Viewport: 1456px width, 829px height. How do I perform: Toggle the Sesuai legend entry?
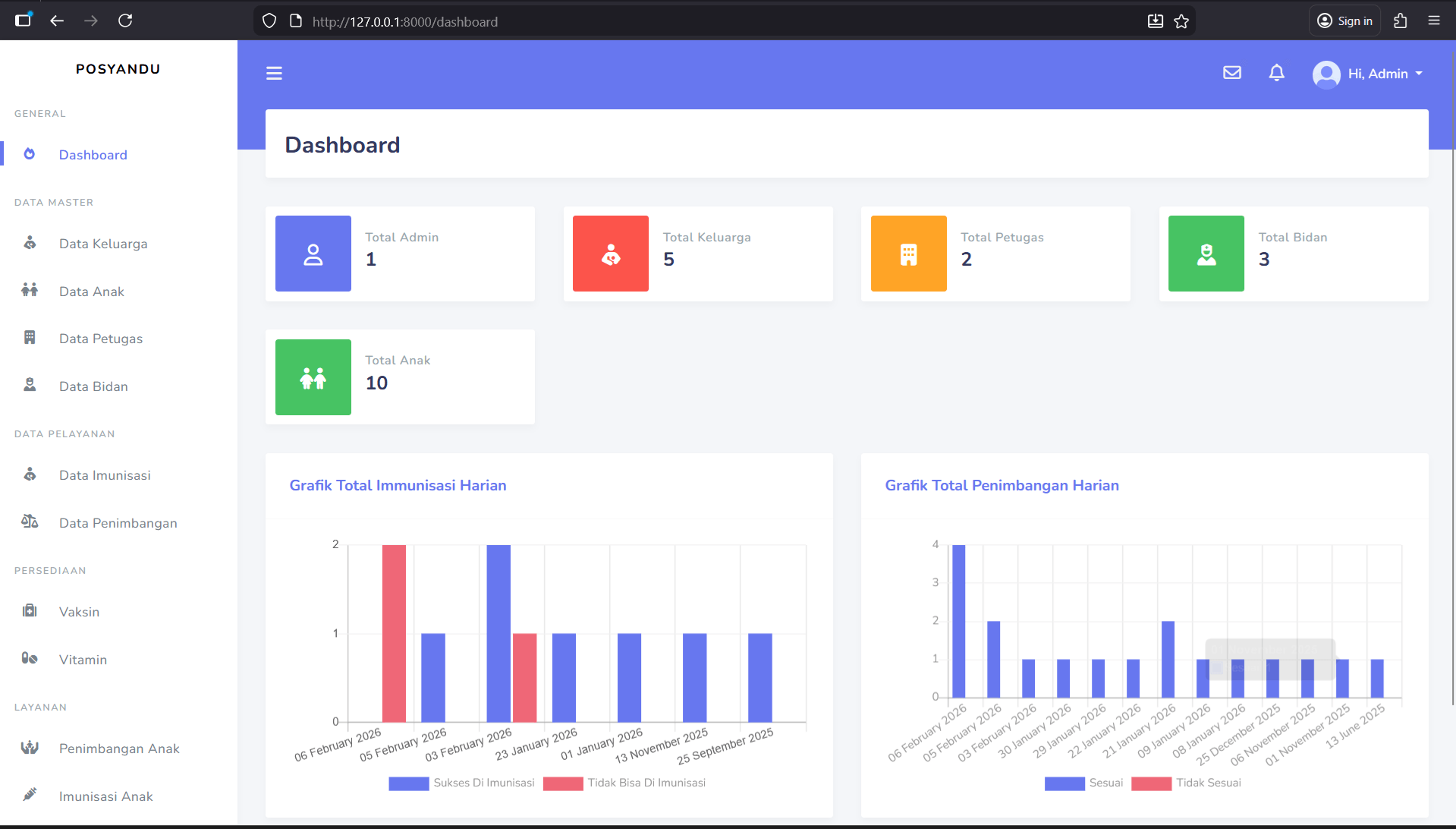point(1083,783)
